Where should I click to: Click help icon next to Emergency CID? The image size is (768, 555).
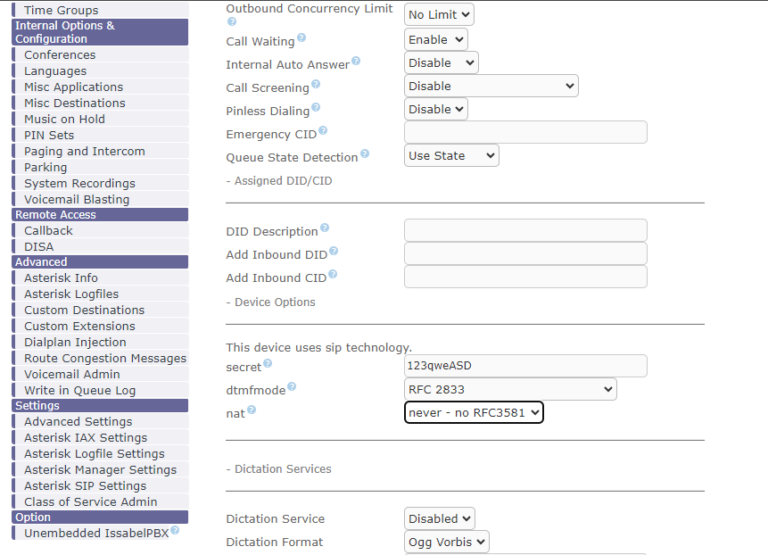[323, 131]
